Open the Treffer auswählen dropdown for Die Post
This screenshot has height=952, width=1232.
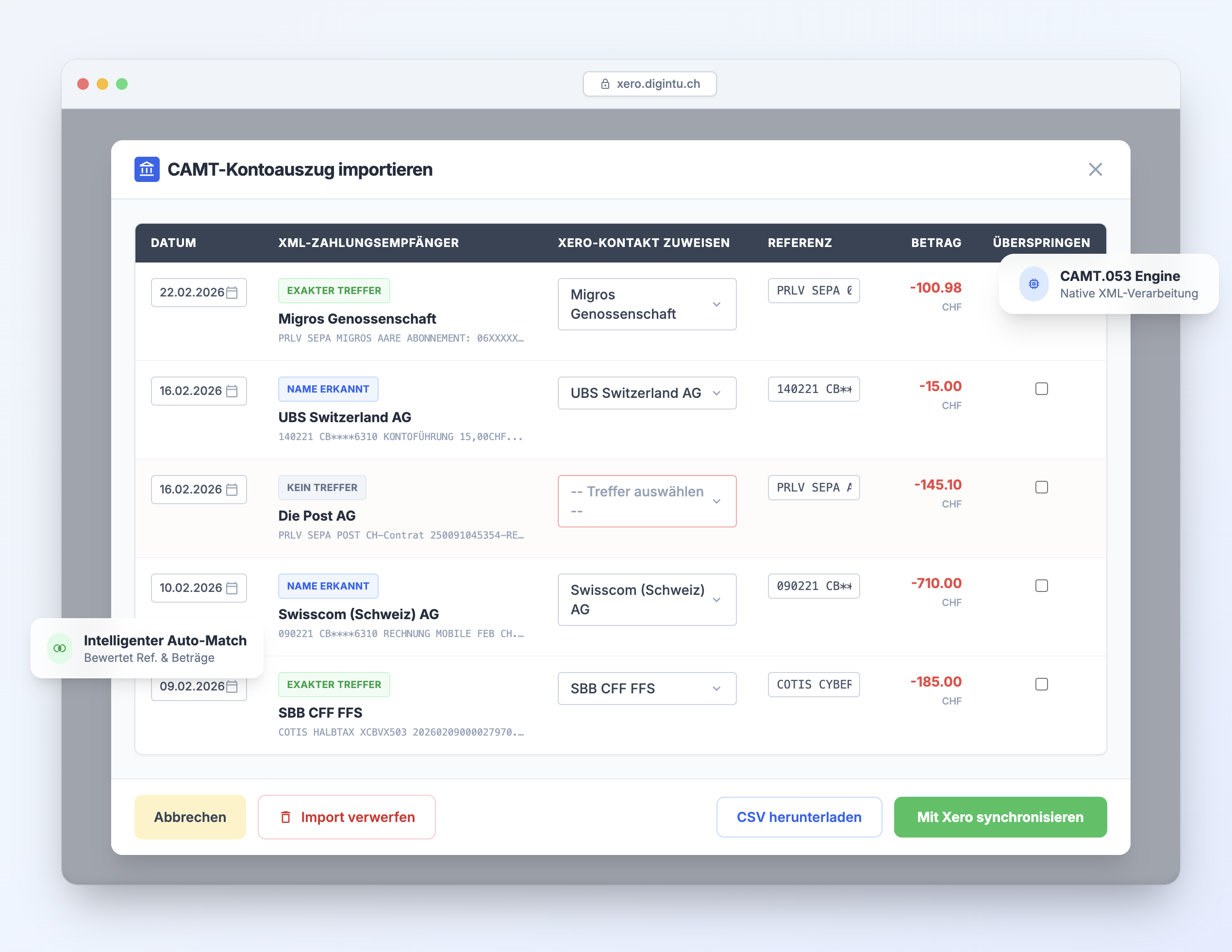click(647, 501)
